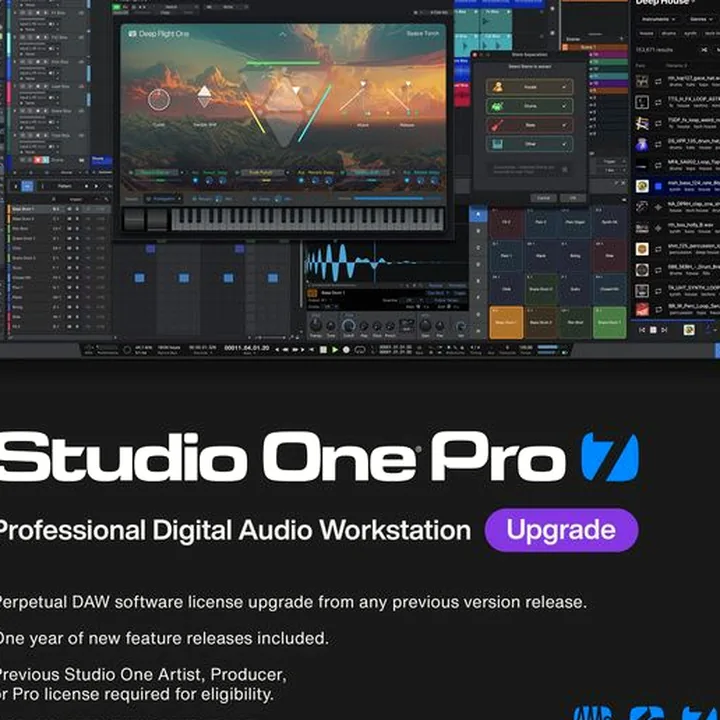Select pad bank A in the Impact grid
720x720 pixels.
(x=478, y=214)
